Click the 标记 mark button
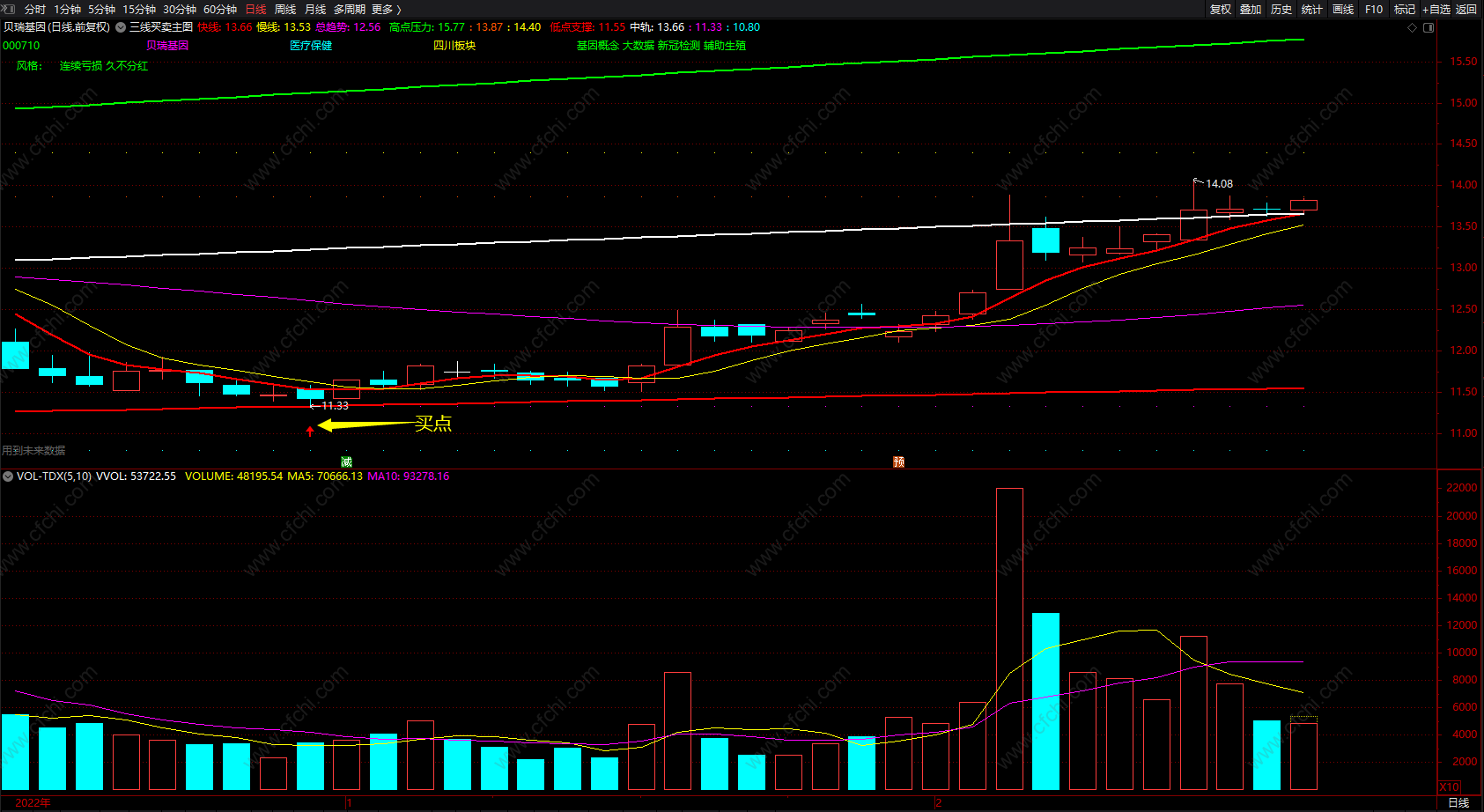Screen dimensions: 1484x812 coord(1405,9)
